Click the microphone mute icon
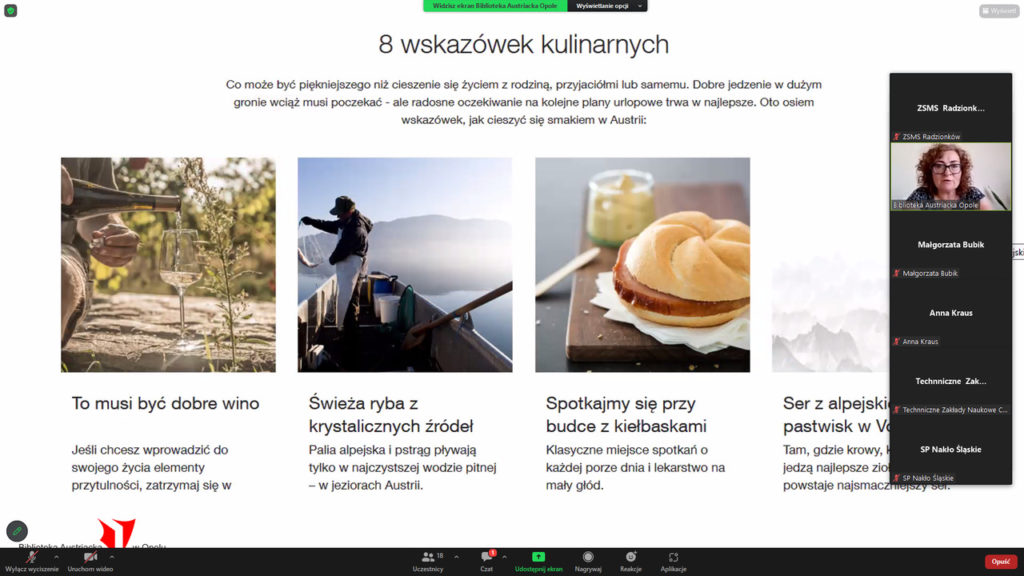The width and height of the screenshot is (1024, 576). [32, 557]
